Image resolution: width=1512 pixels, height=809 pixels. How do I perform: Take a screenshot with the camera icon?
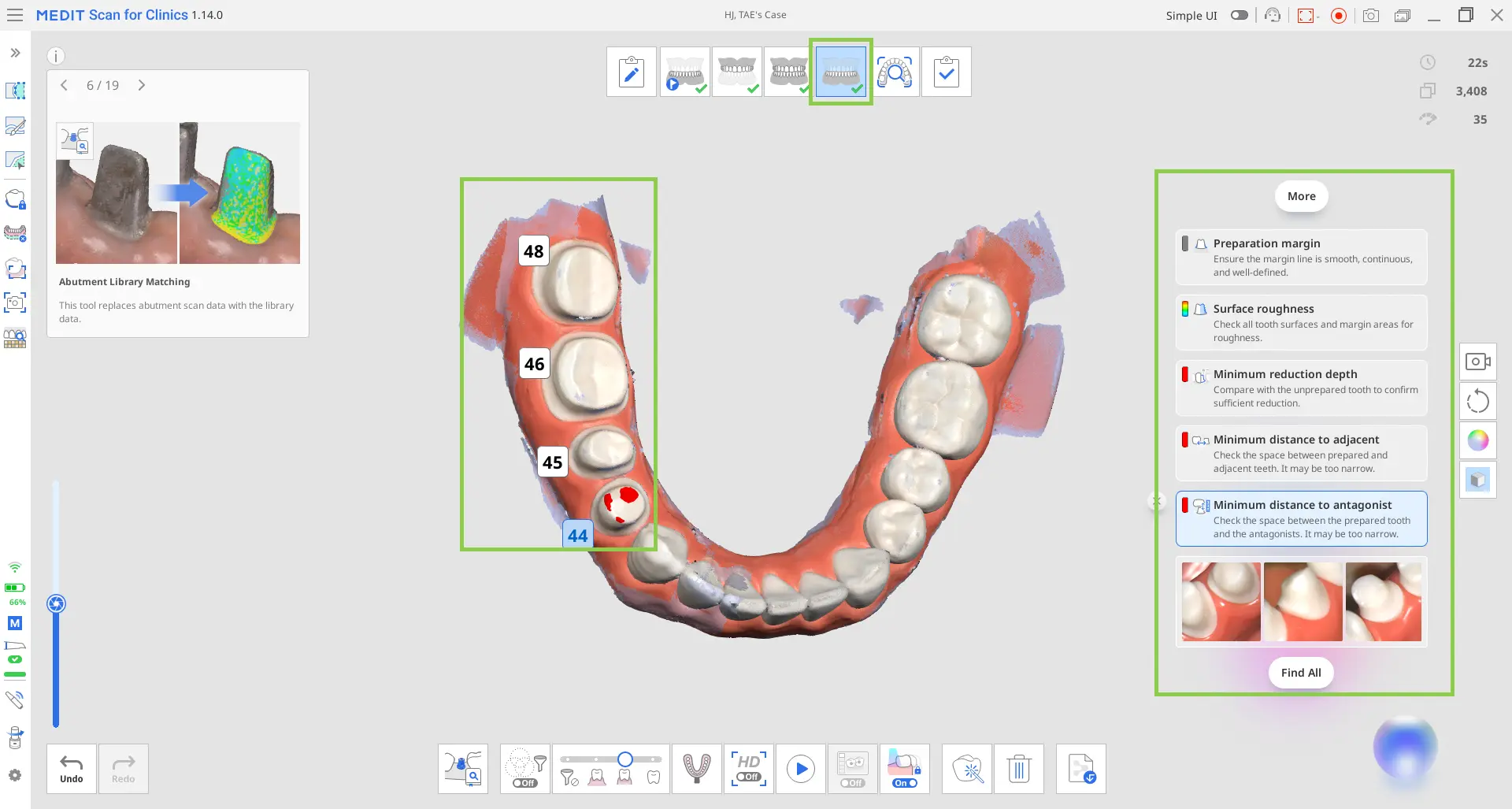[1371, 15]
